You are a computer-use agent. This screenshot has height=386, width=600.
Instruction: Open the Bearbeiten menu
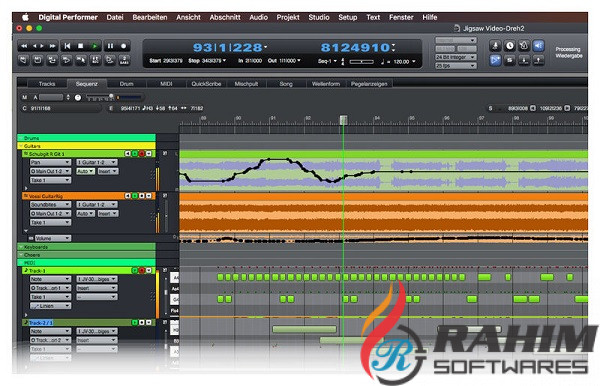coord(150,17)
